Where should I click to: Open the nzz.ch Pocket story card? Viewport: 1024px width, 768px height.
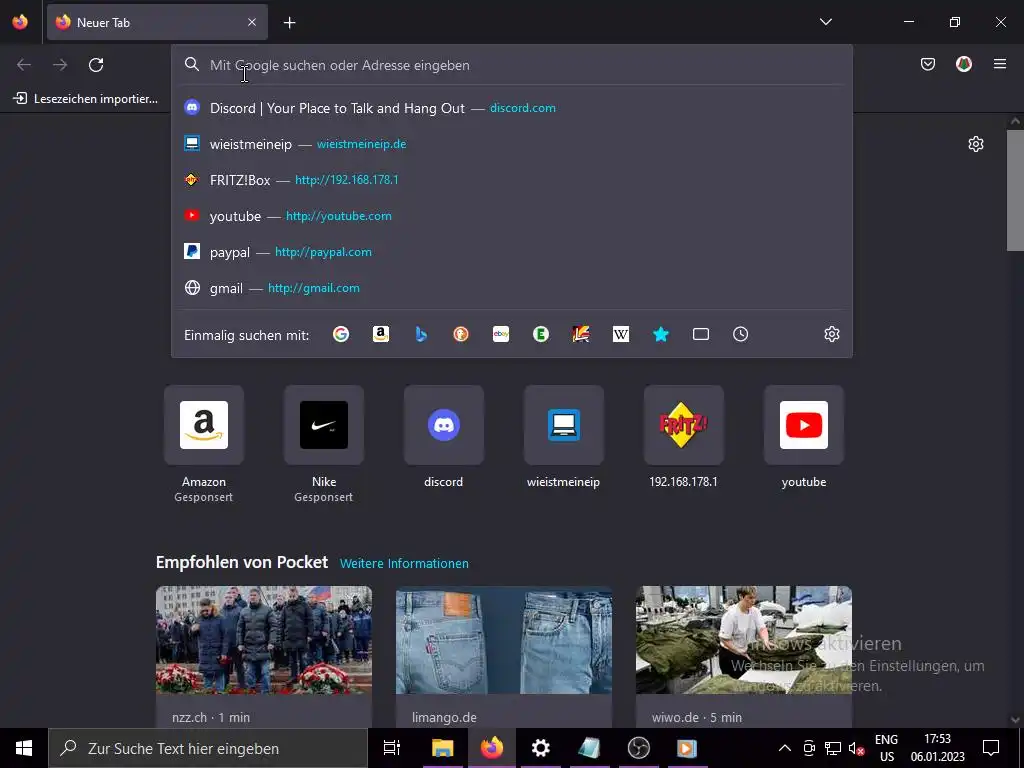(264, 656)
